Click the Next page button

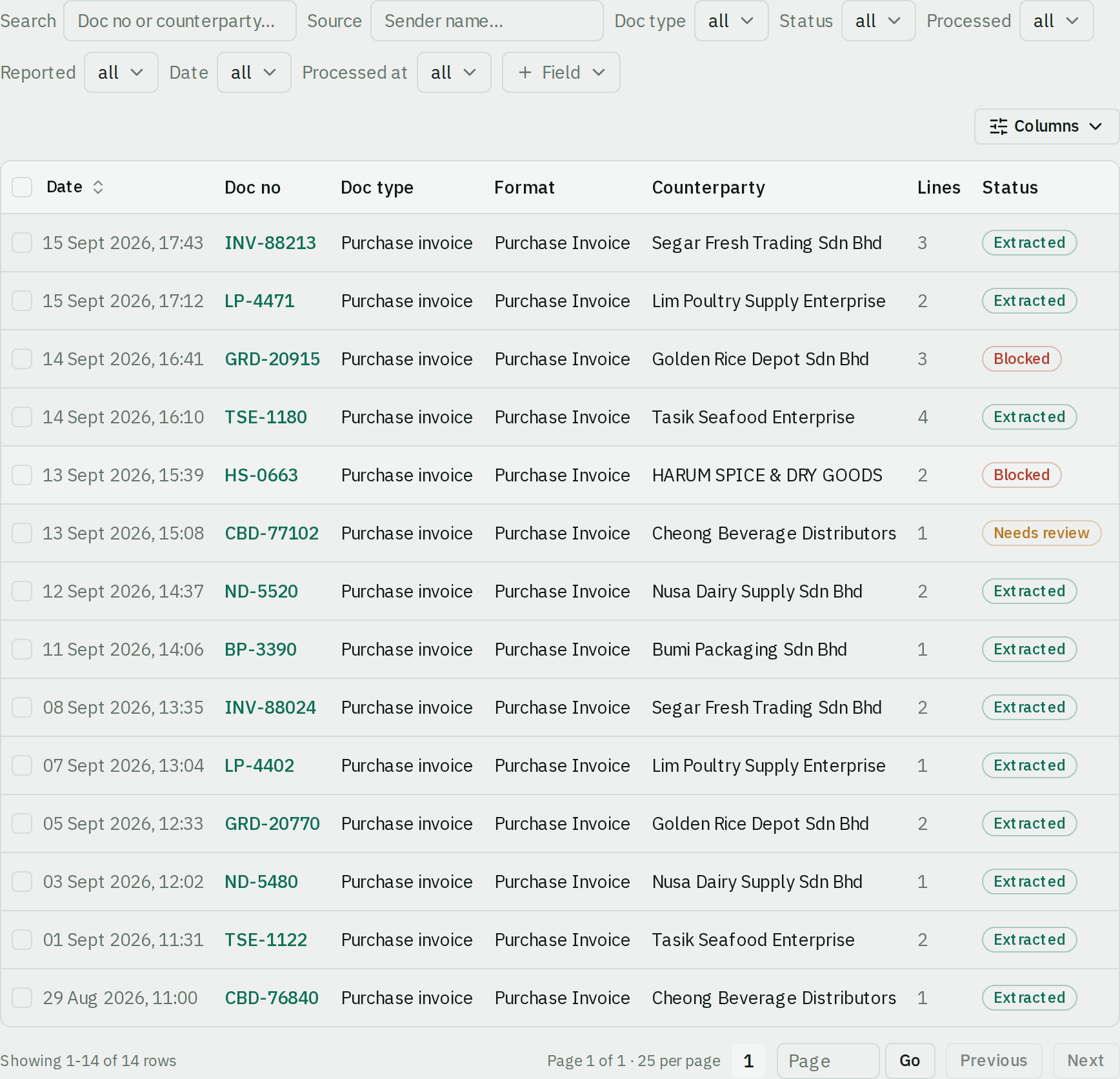point(1085,1060)
